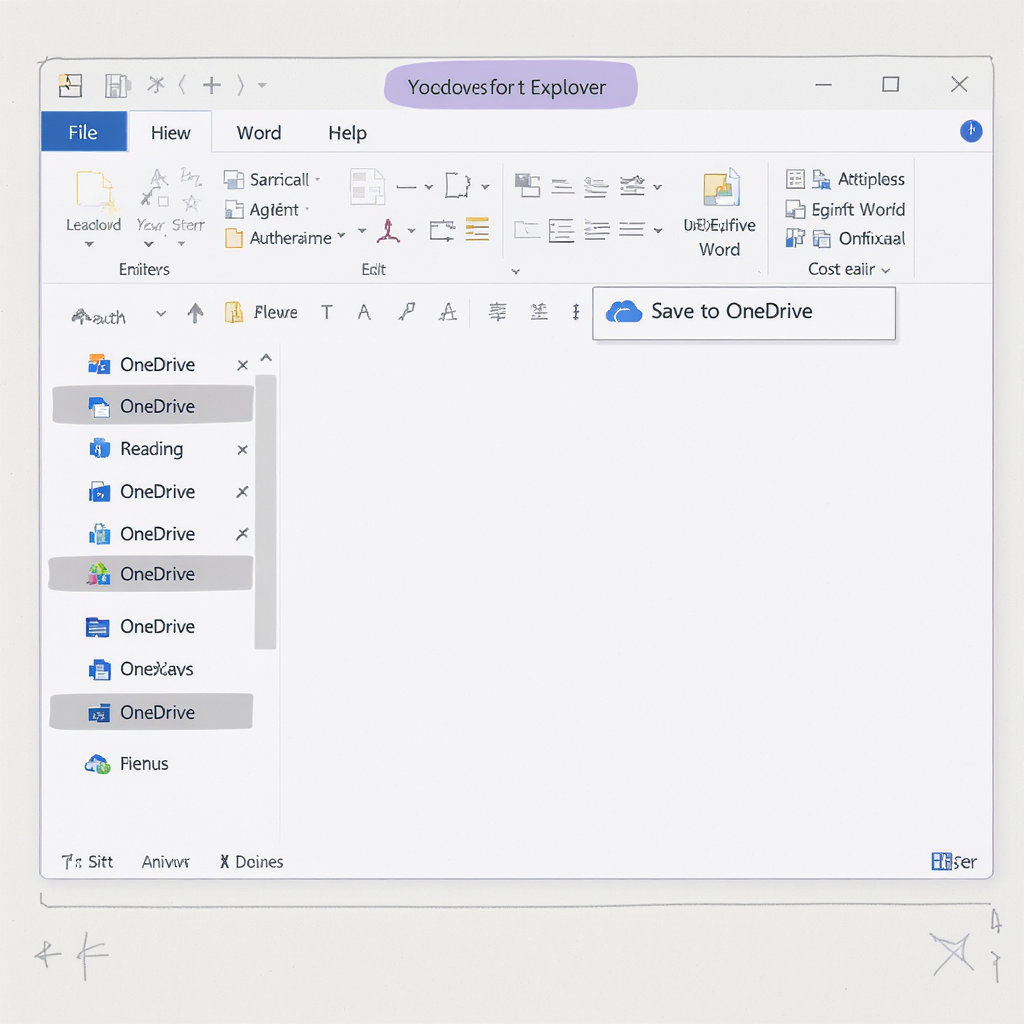Click the bracket shape icon in Edit group
1024x1024 pixels.
(x=457, y=185)
